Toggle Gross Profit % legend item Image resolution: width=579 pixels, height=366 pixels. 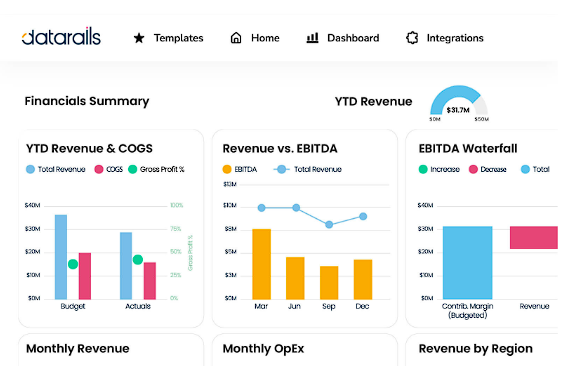pyautogui.click(x=156, y=170)
